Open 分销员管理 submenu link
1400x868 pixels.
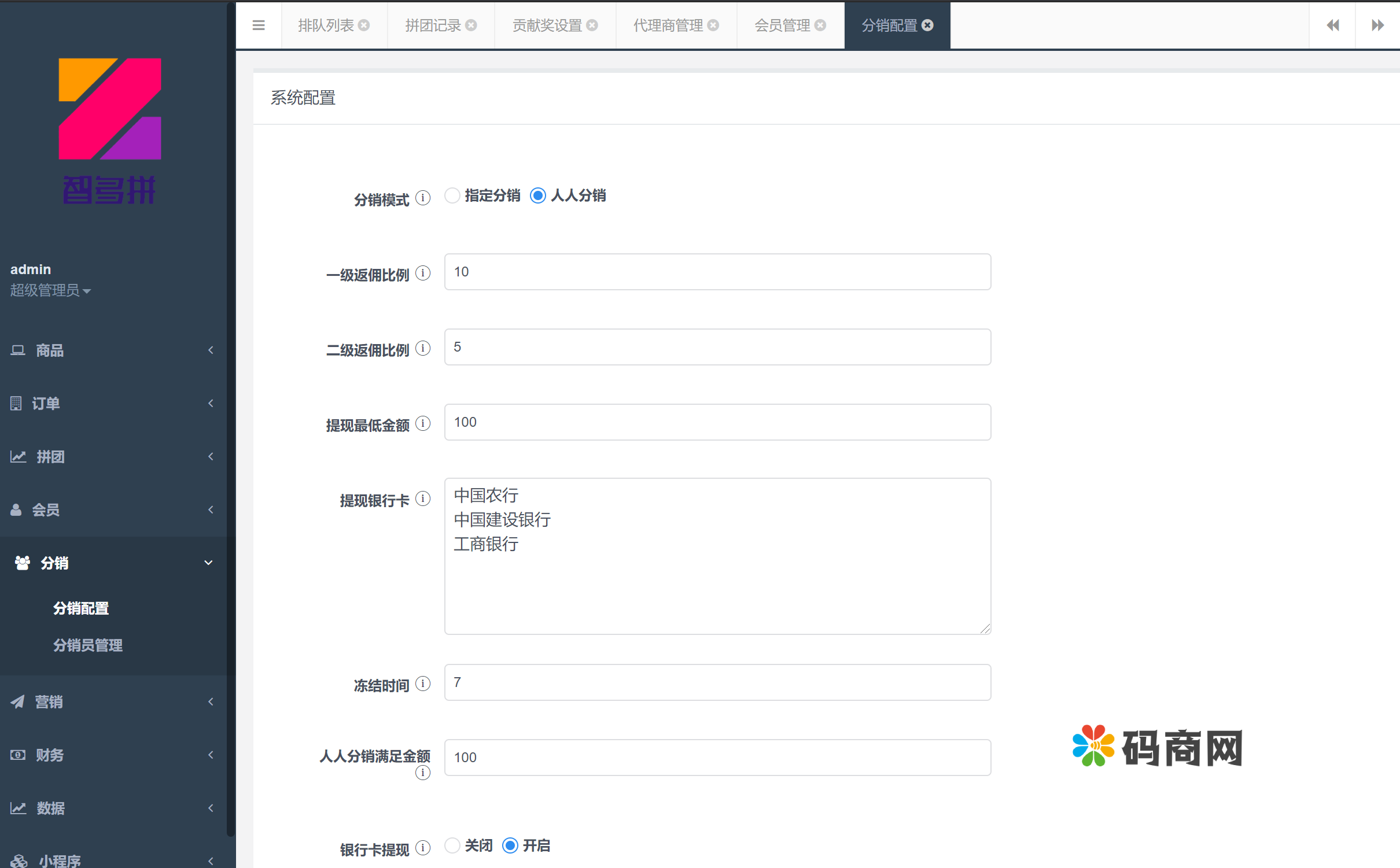coord(88,645)
